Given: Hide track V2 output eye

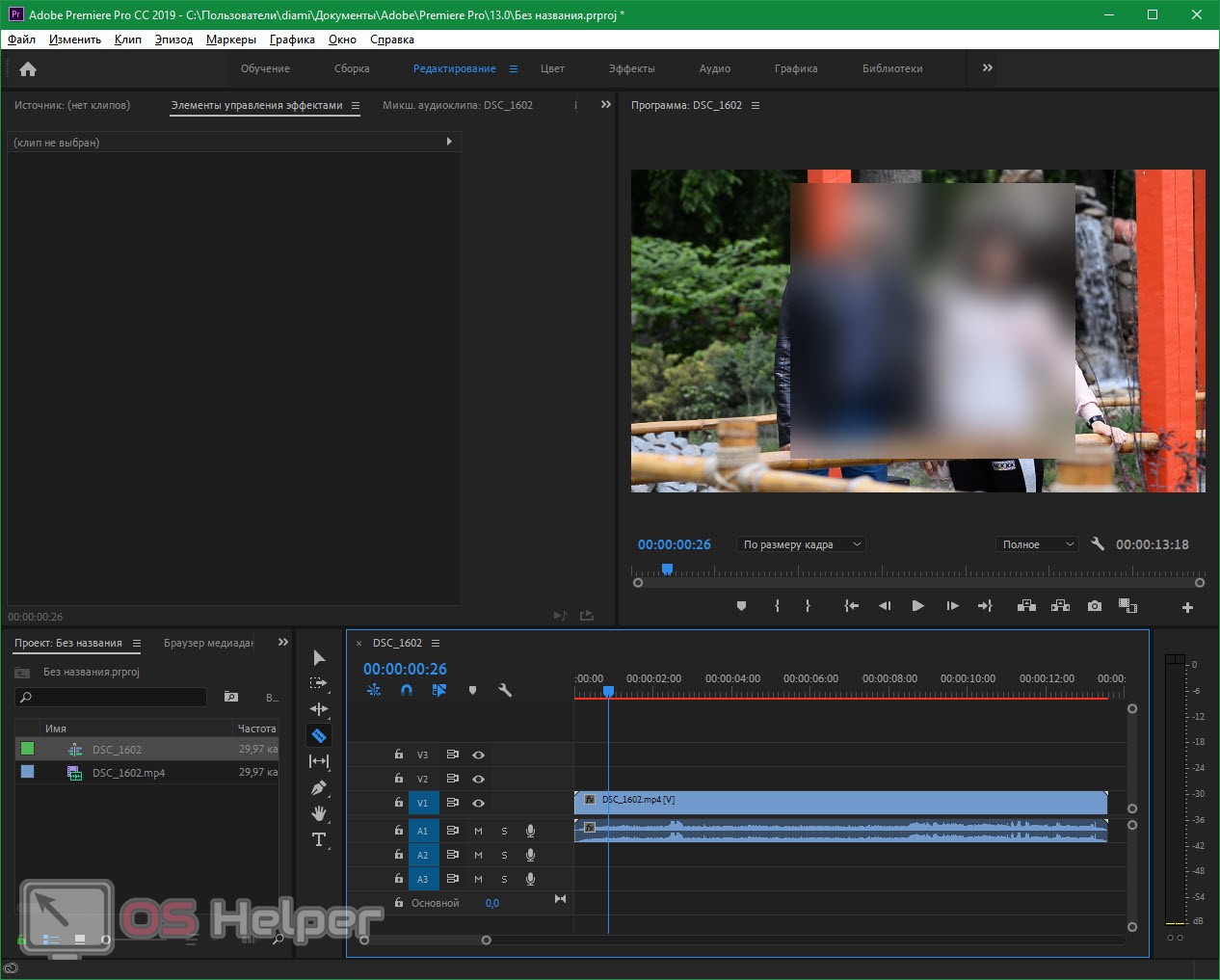Looking at the screenshot, I should click(478, 779).
